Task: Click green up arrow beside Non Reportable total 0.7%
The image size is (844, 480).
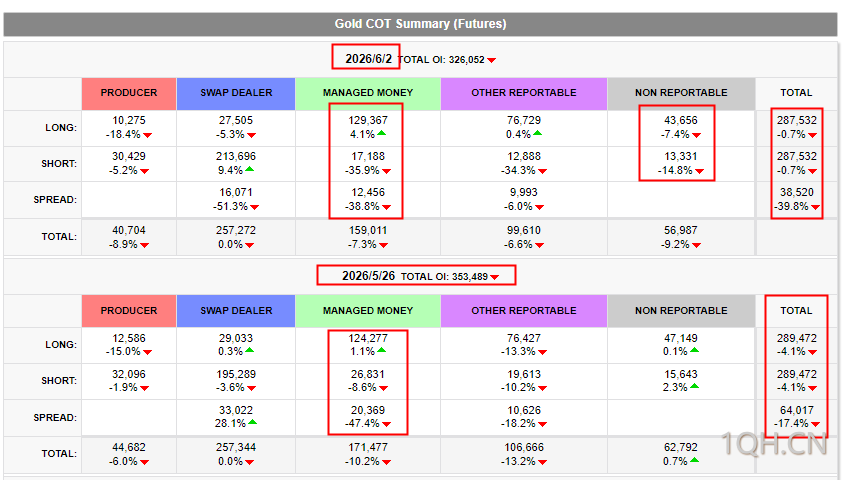Action: [694, 460]
